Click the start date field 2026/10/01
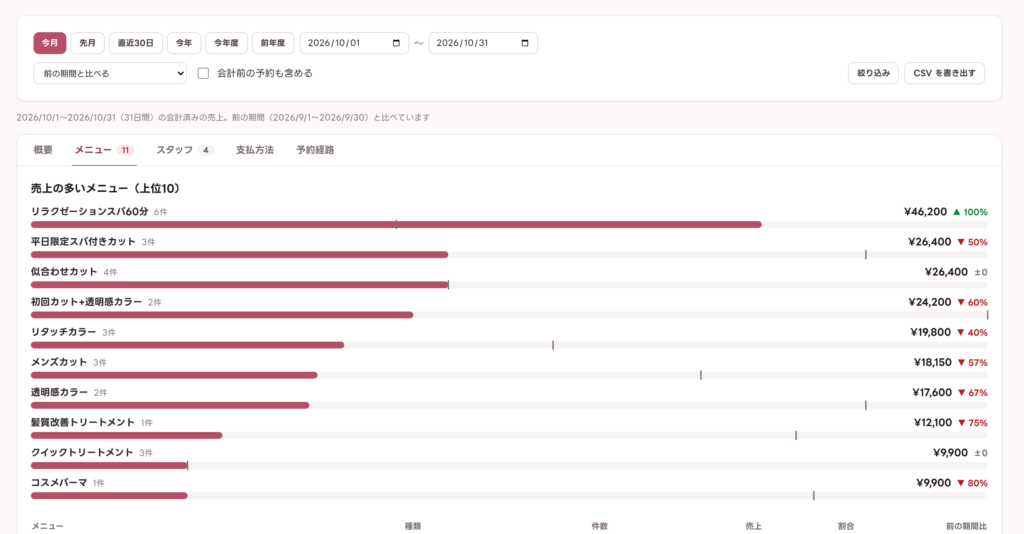 tap(354, 43)
